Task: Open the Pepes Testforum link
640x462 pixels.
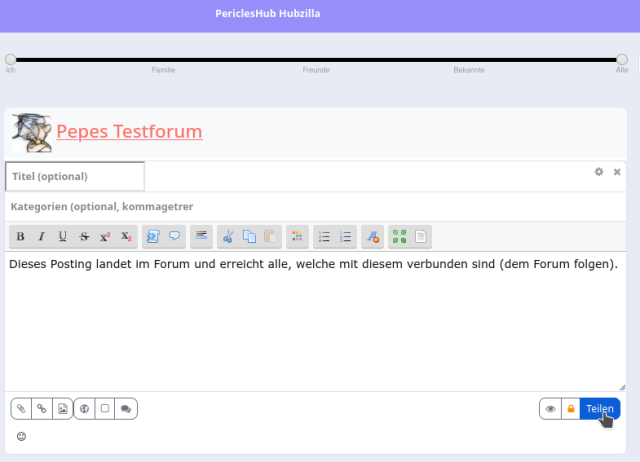Action: tap(129, 132)
